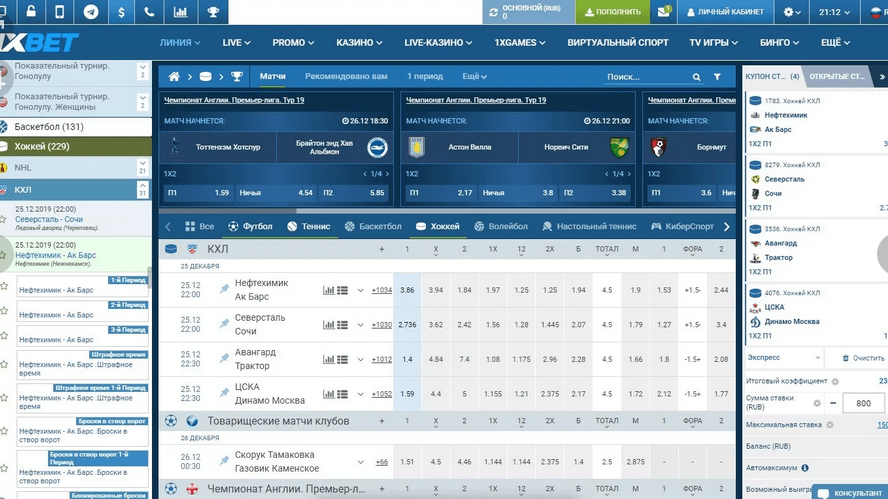This screenshot has width=888, height=499.
Task: Pin the Авангард - Трактор match
Action: point(224,359)
